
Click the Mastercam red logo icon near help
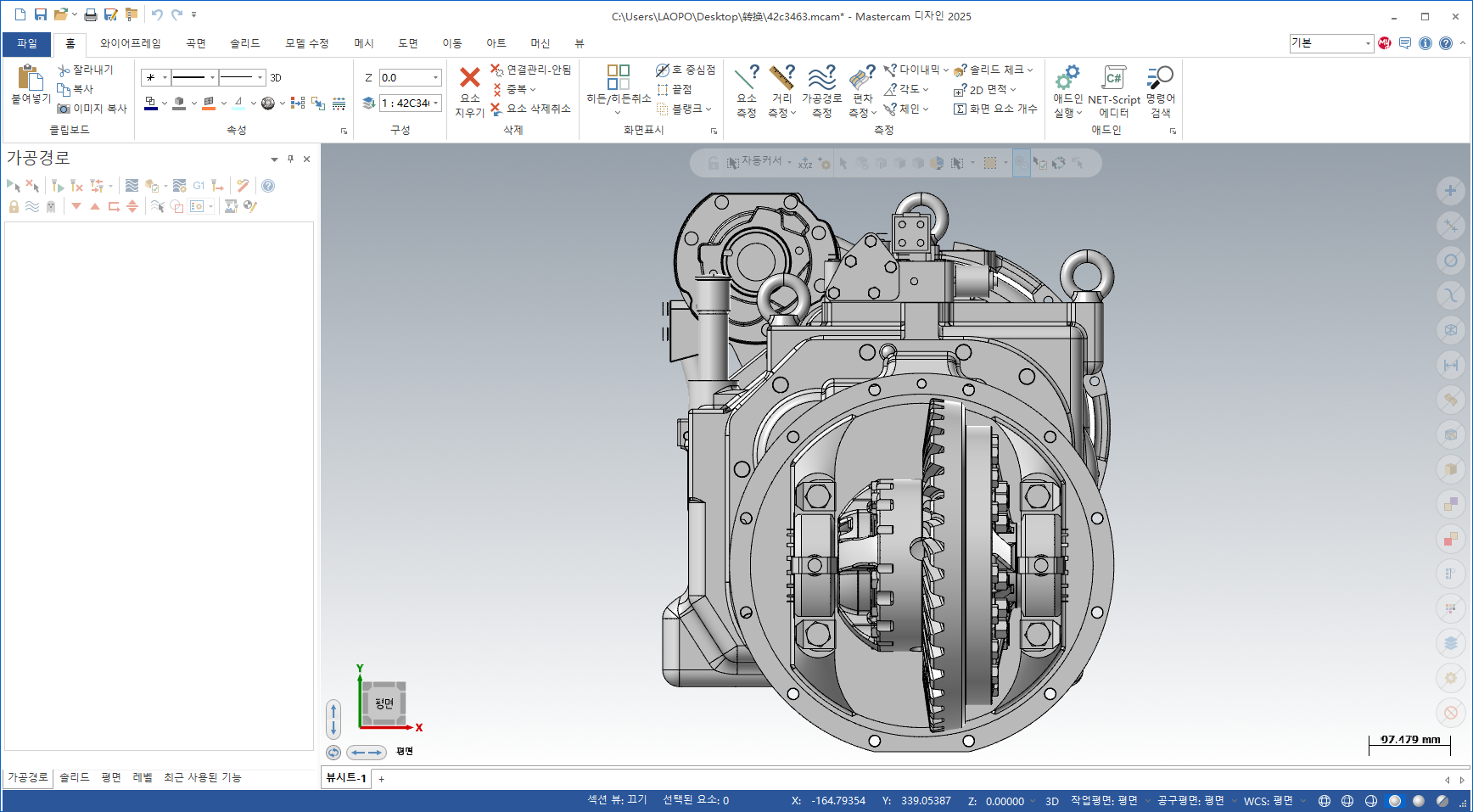[x=1385, y=43]
